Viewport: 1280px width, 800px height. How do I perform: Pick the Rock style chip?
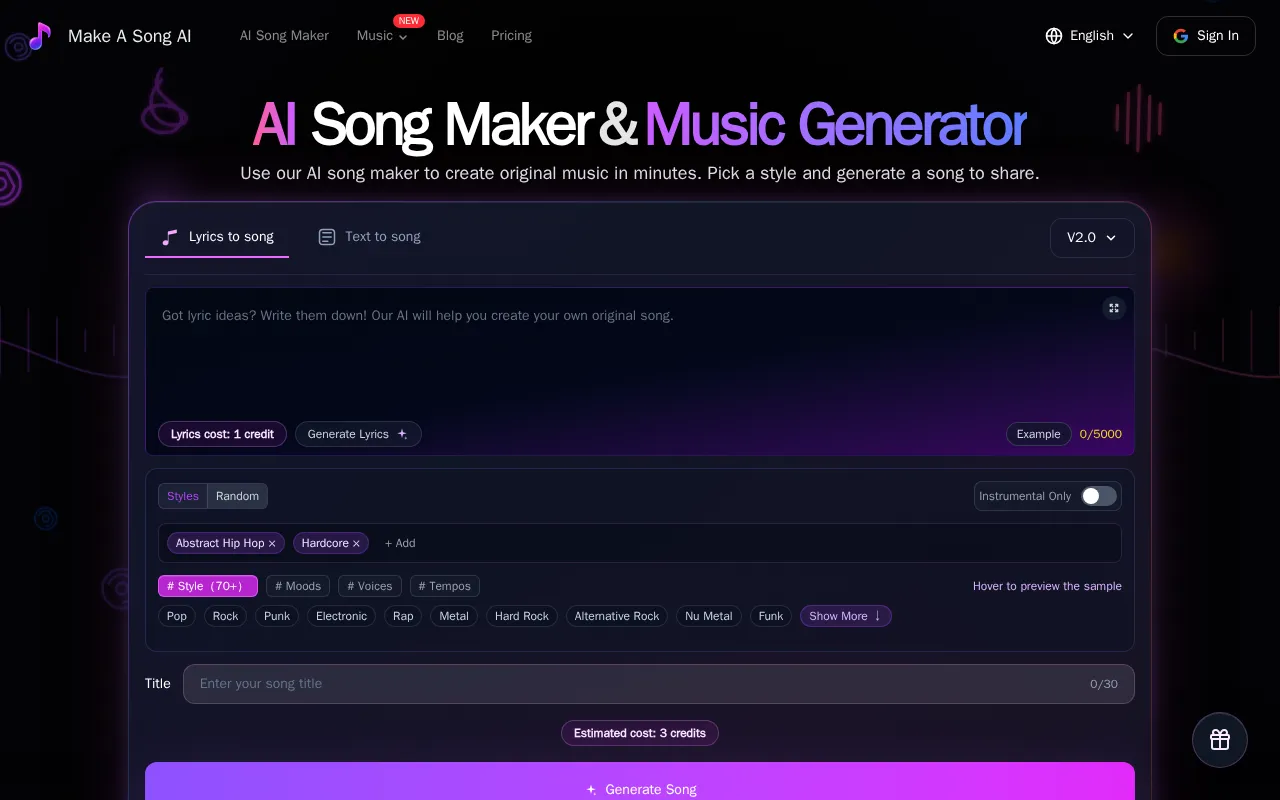coord(226,616)
